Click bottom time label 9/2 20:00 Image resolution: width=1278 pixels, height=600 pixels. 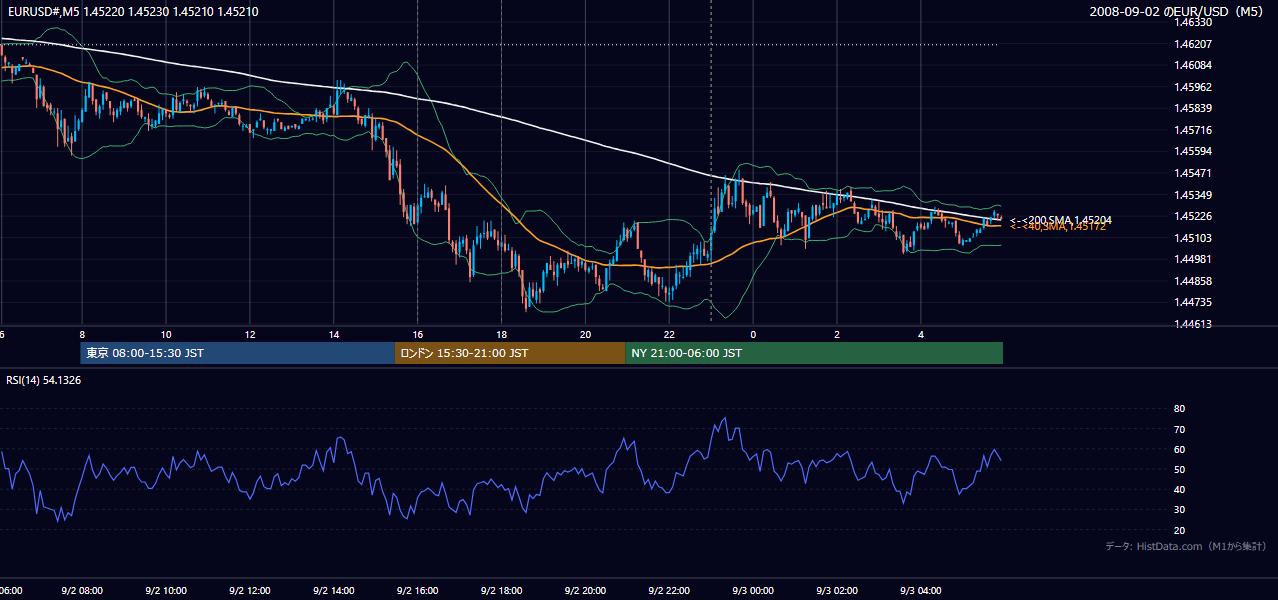[586, 591]
